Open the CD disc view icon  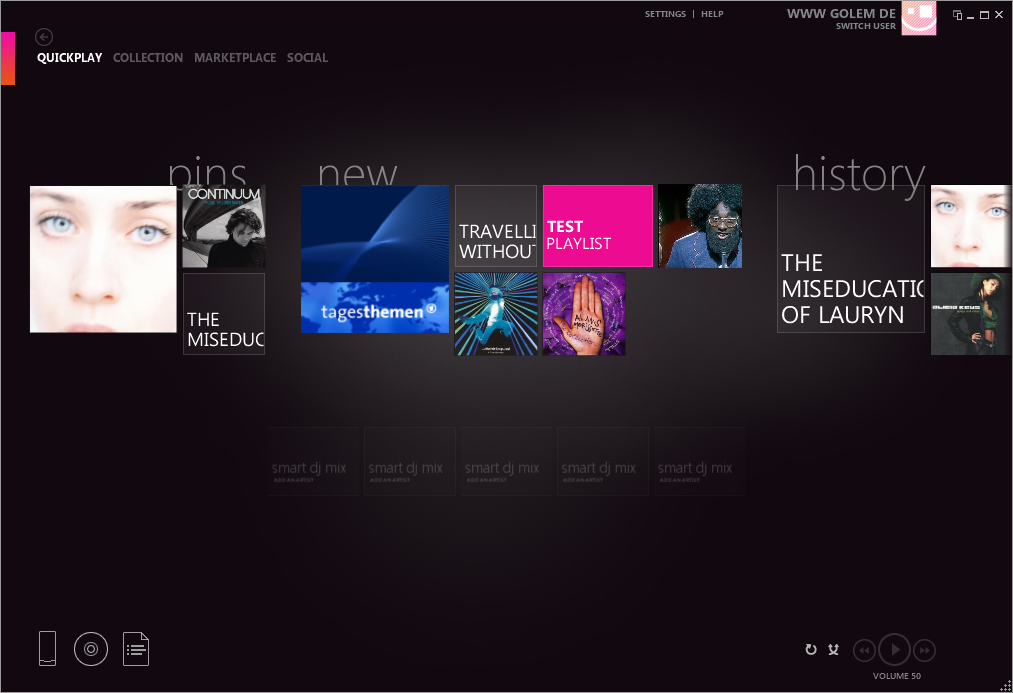(x=91, y=649)
